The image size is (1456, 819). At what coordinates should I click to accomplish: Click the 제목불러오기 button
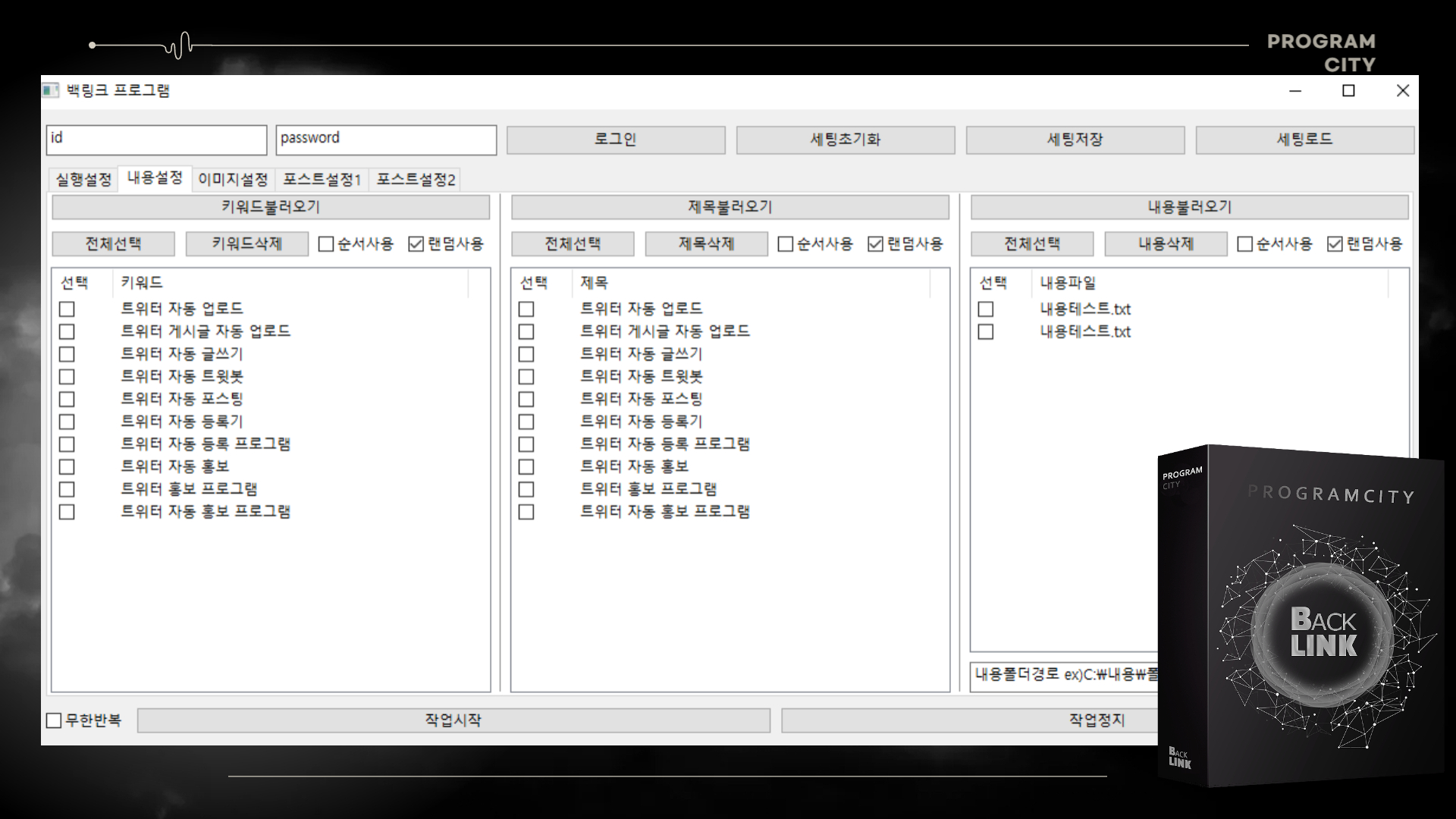(730, 207)
